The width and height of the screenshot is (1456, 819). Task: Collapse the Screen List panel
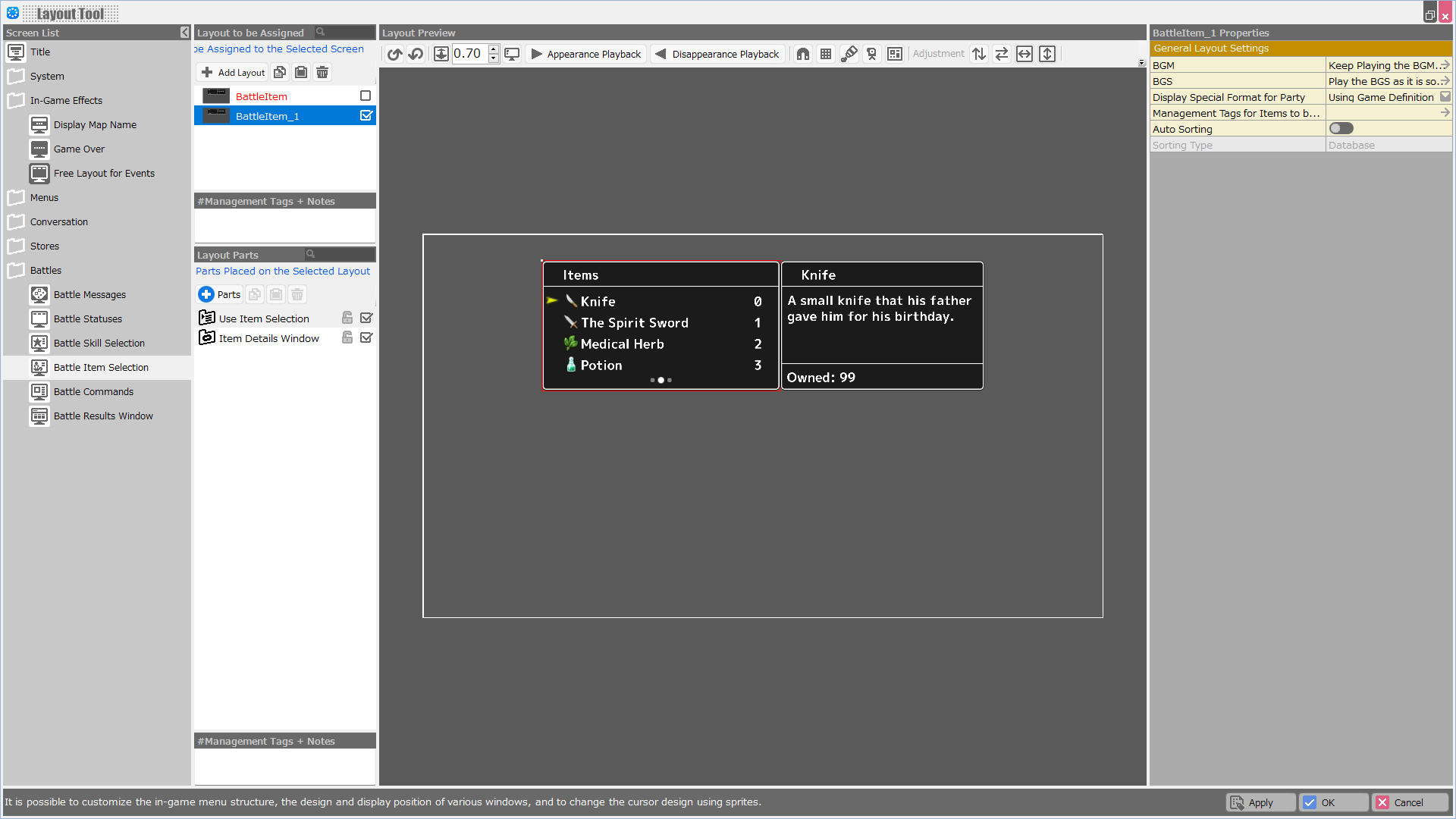[x=184, y=33]
